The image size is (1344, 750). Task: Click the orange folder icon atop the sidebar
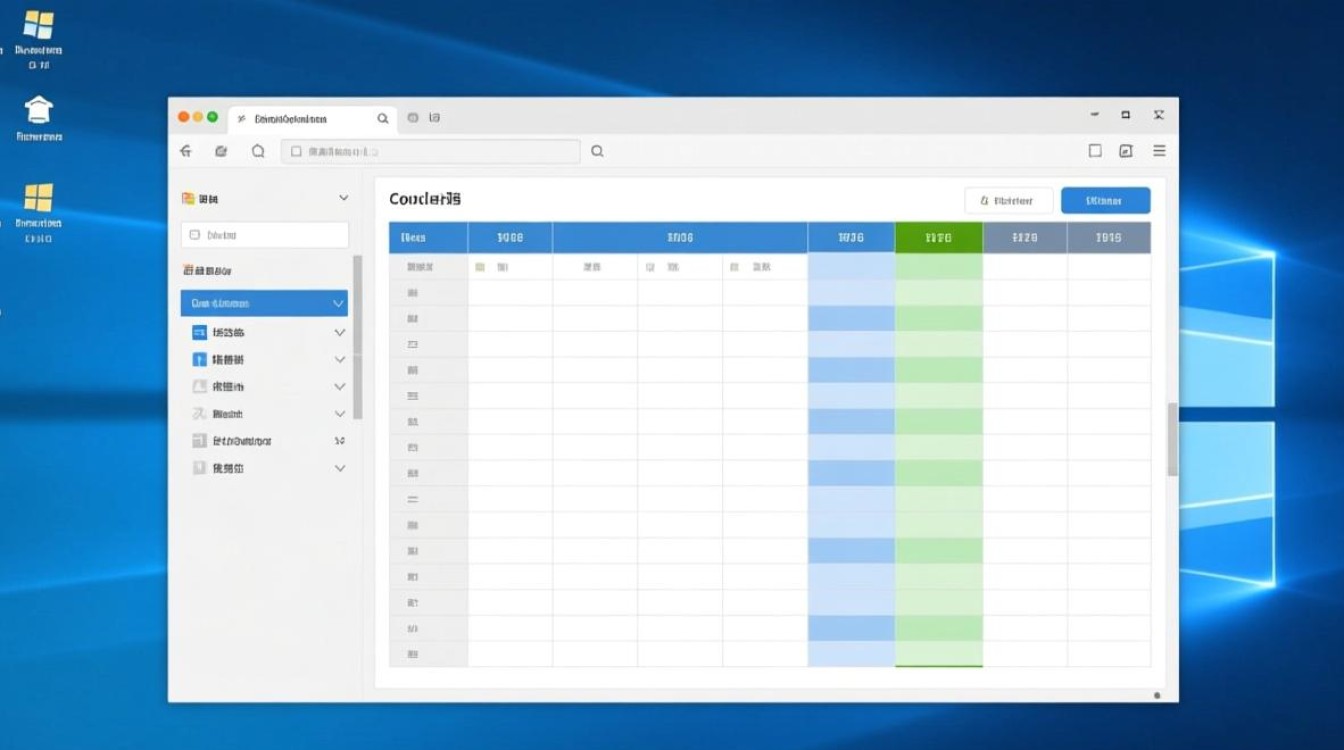pos(188,199)
